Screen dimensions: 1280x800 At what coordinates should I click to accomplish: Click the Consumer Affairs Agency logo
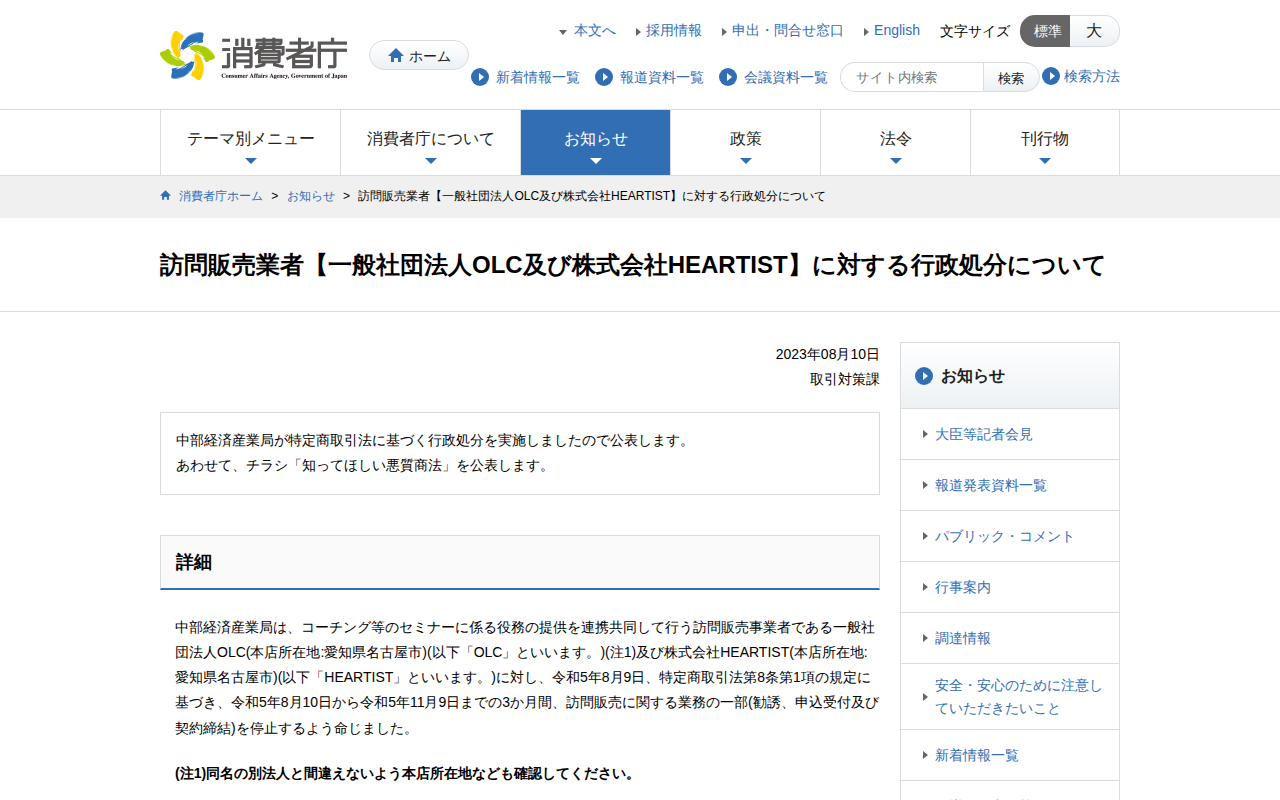click(254, 56)
